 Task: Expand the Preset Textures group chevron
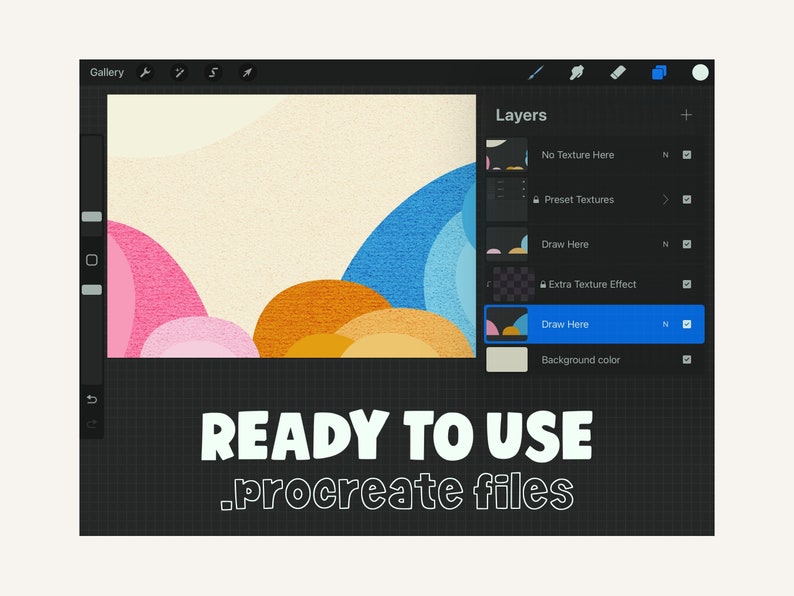(665, 200)
